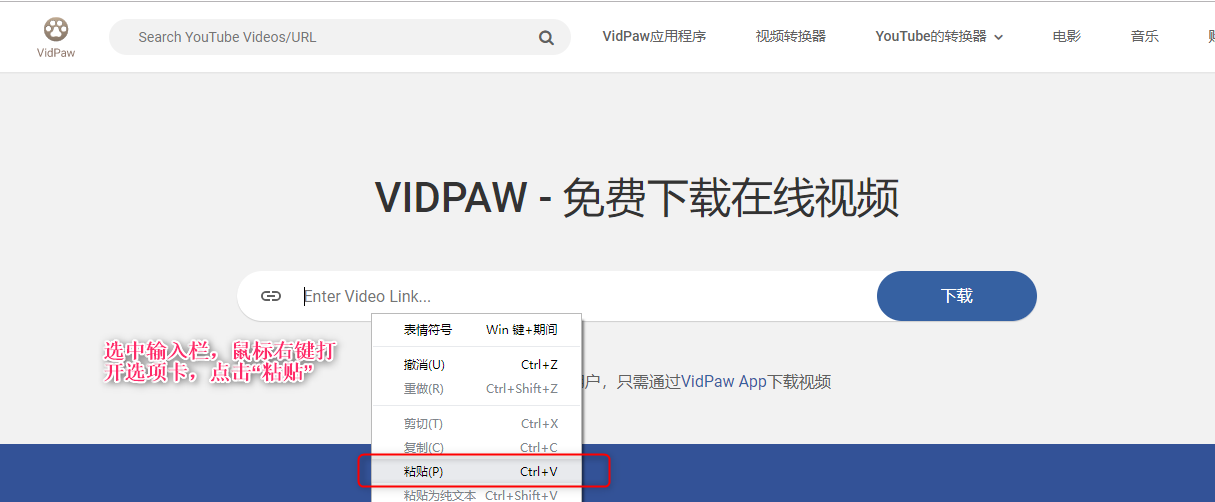Choose 粘贴(P) in context menu

coord(477,471)
